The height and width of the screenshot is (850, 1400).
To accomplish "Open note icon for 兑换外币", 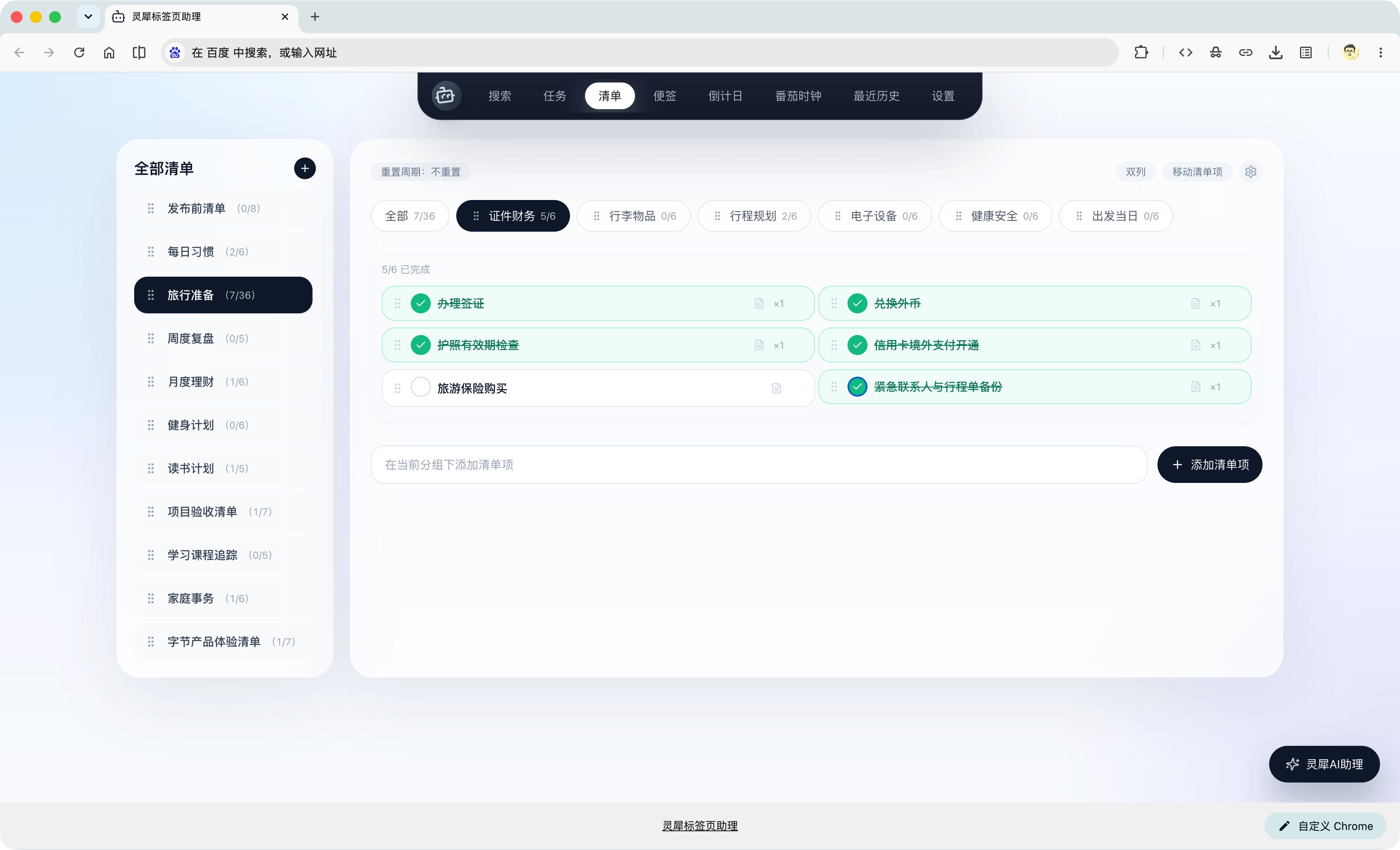I will pos(1195,303).
